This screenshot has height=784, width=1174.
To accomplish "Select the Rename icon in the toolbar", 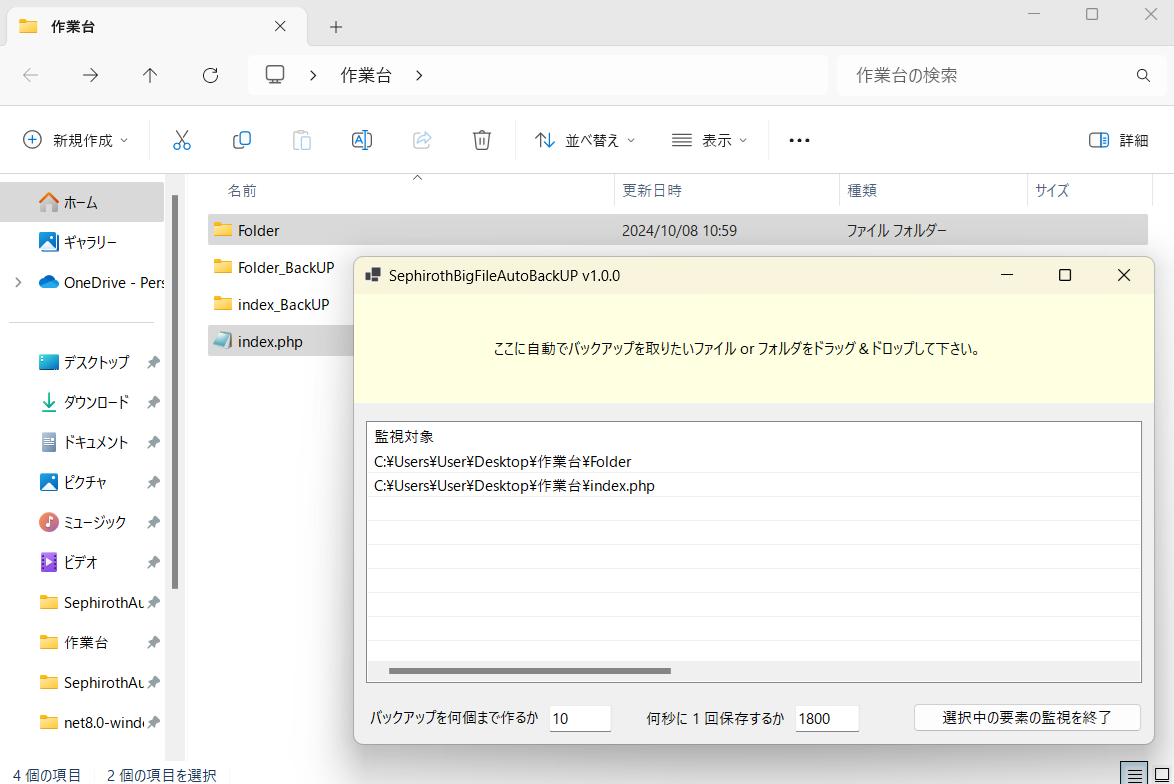I will [x=361, y=140].
